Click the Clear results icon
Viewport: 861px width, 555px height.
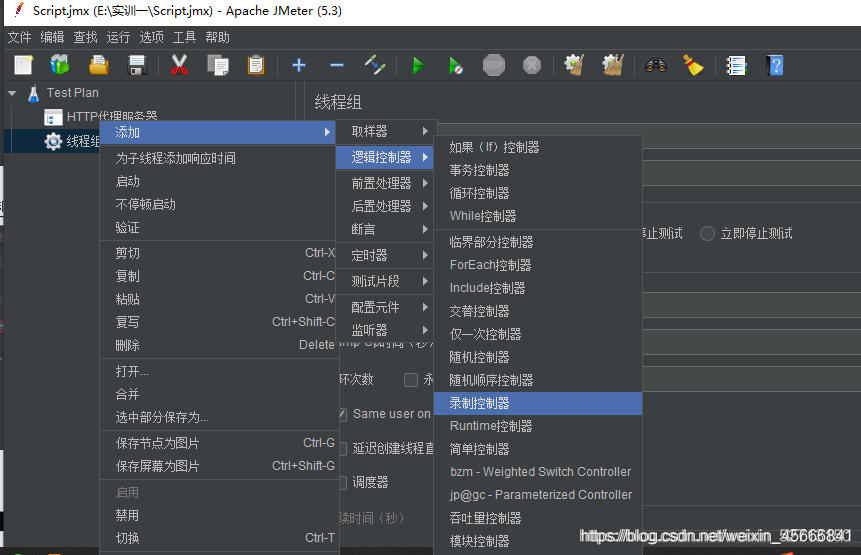pyautogui.click(x=574, y=65)
